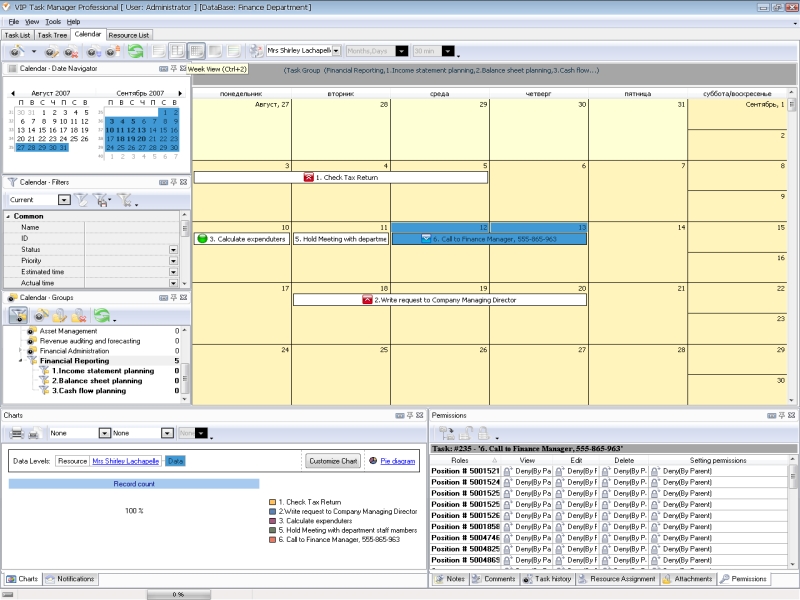Click the Name filter input field

pos(132,228)
